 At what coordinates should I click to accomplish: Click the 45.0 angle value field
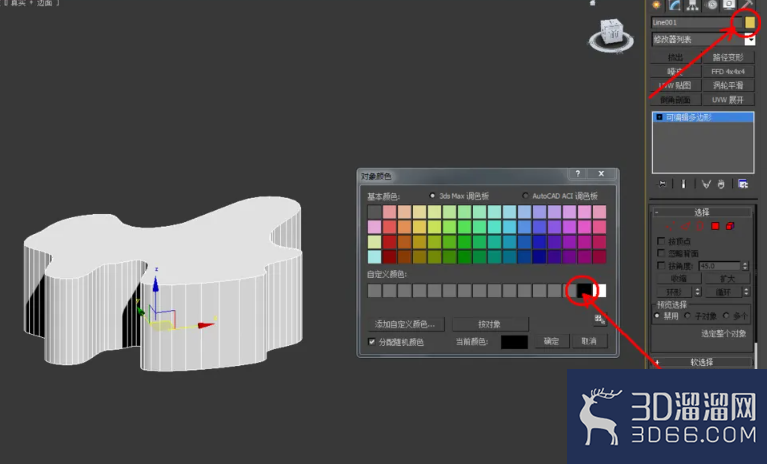click(x=720, y=266)
